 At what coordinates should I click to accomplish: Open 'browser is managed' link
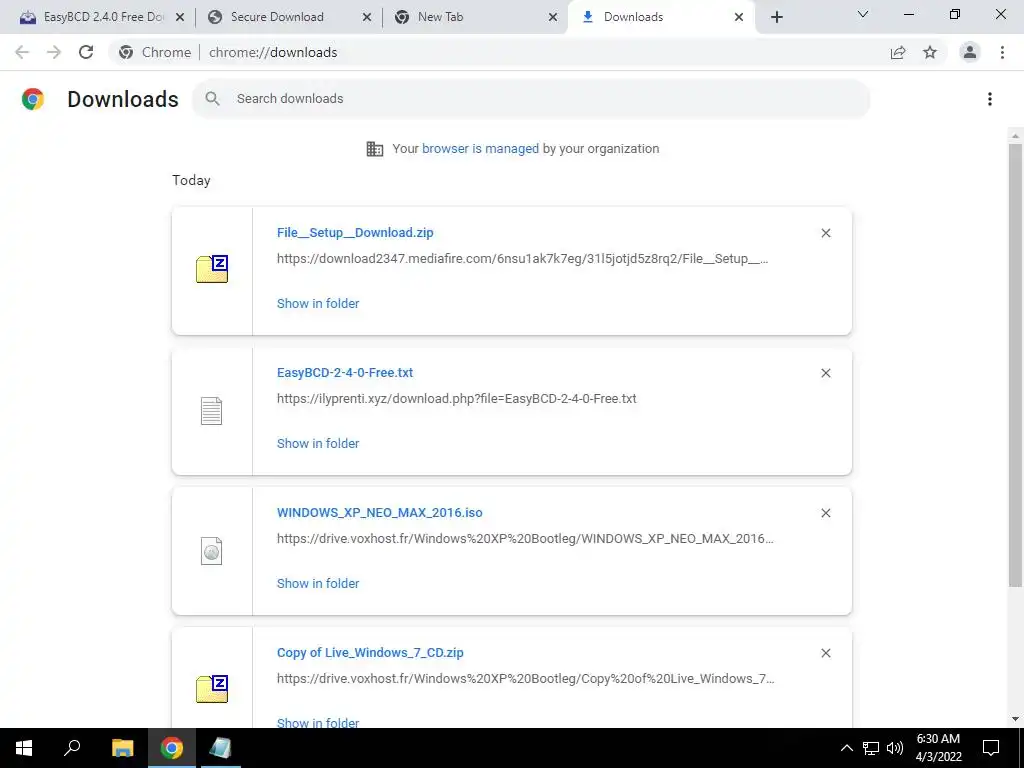click(481, 149)
